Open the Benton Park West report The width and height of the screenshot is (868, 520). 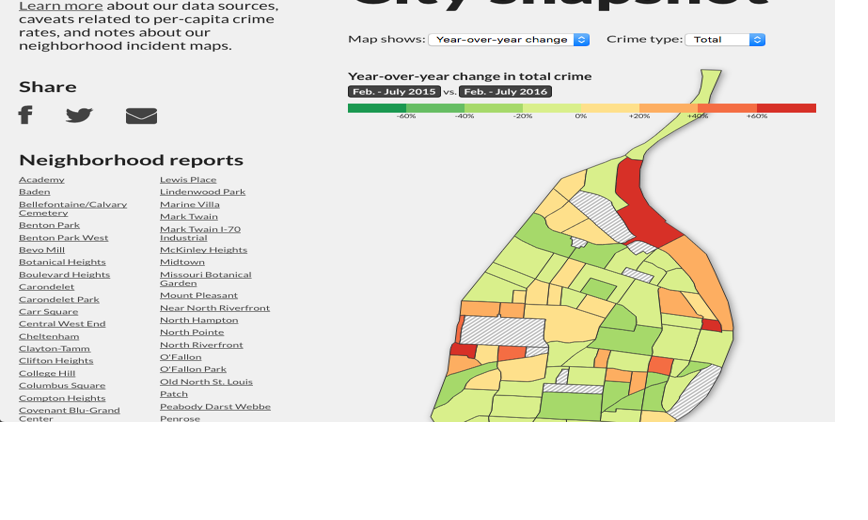click(64, 238)
